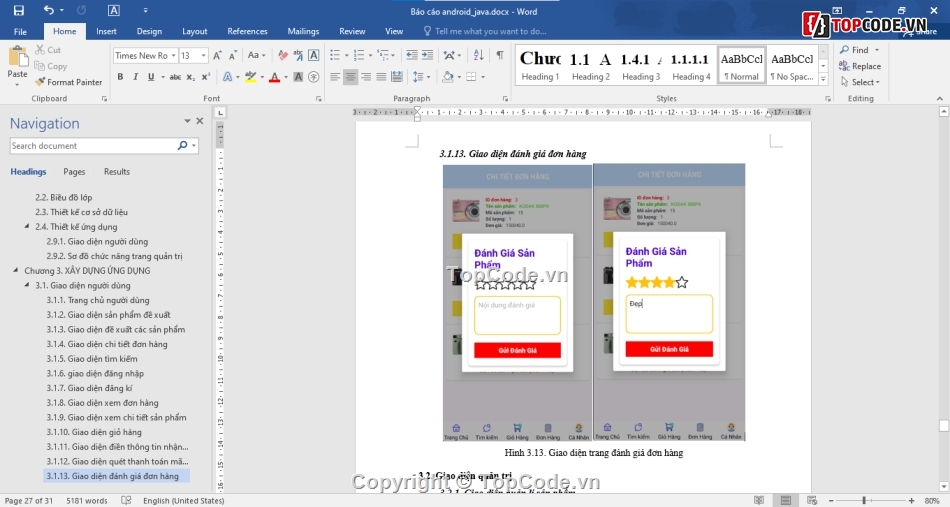Screen dimensions: 950x507
Task: Click the Save icon in title bar
Action: (18, 11)
